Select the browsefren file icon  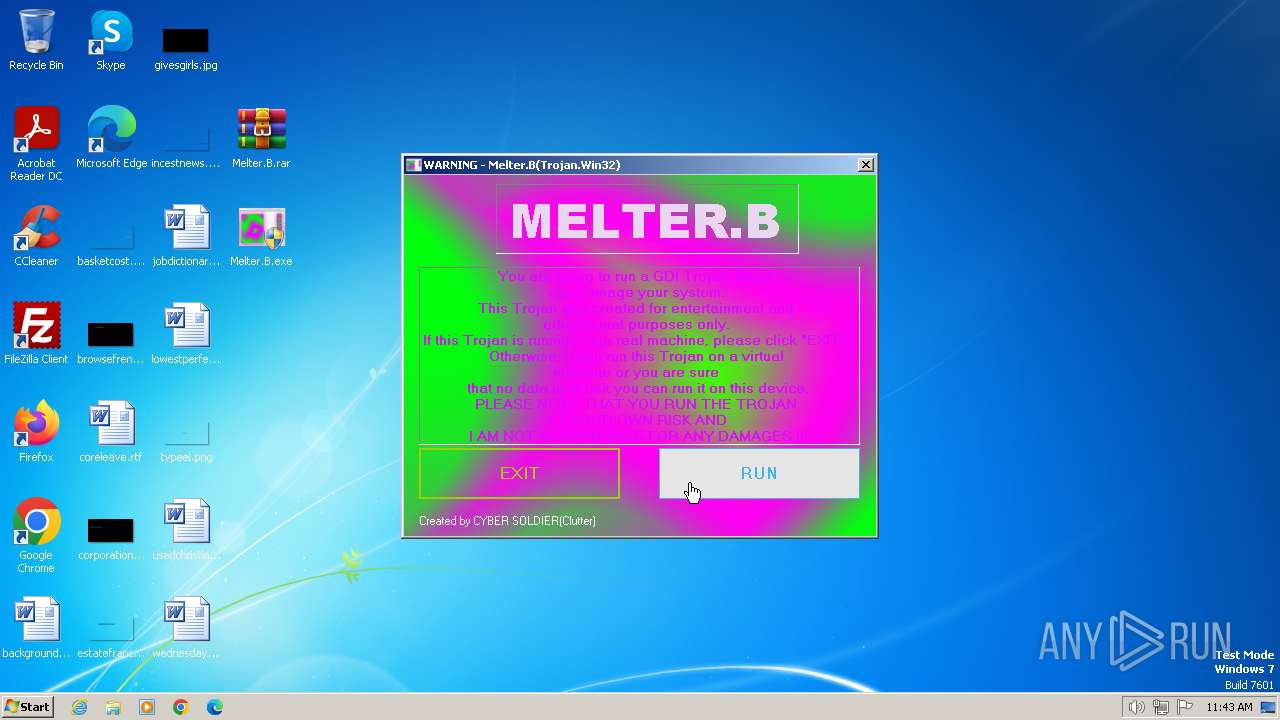[111, 341]
